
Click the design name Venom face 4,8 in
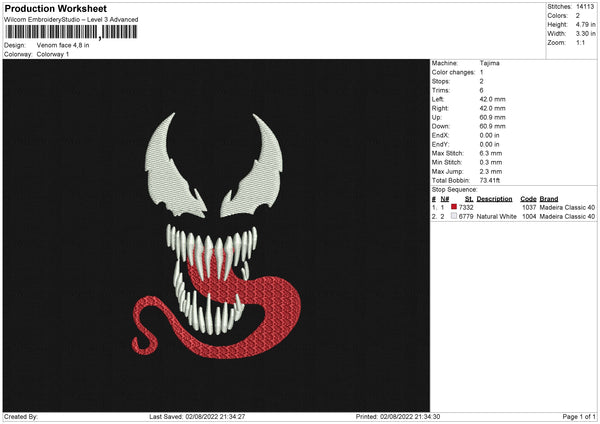pyautogui.click(x=63, y=46)
